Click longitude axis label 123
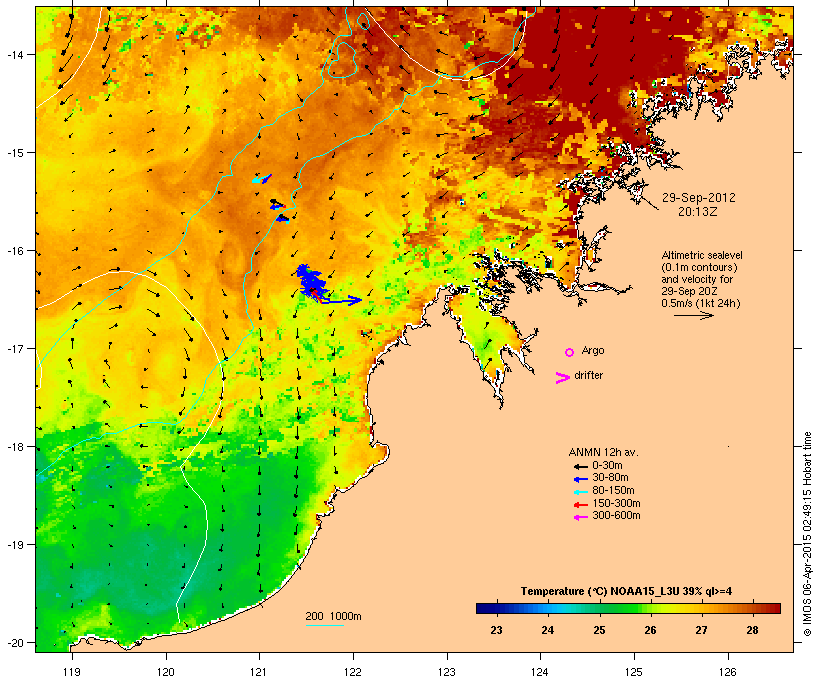This screenshot has width=820, height=680. pyautogui.click(x=447, y=672)
